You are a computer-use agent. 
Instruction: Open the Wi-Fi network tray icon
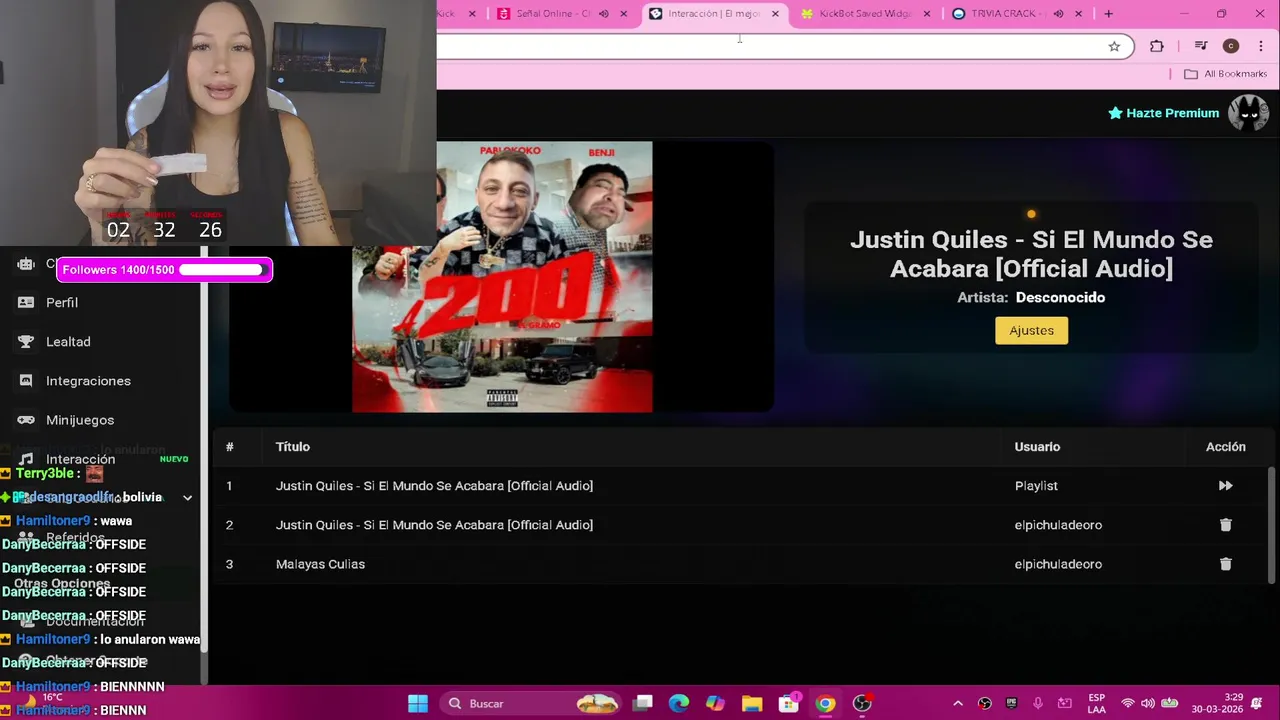[x=1128, y=703]
